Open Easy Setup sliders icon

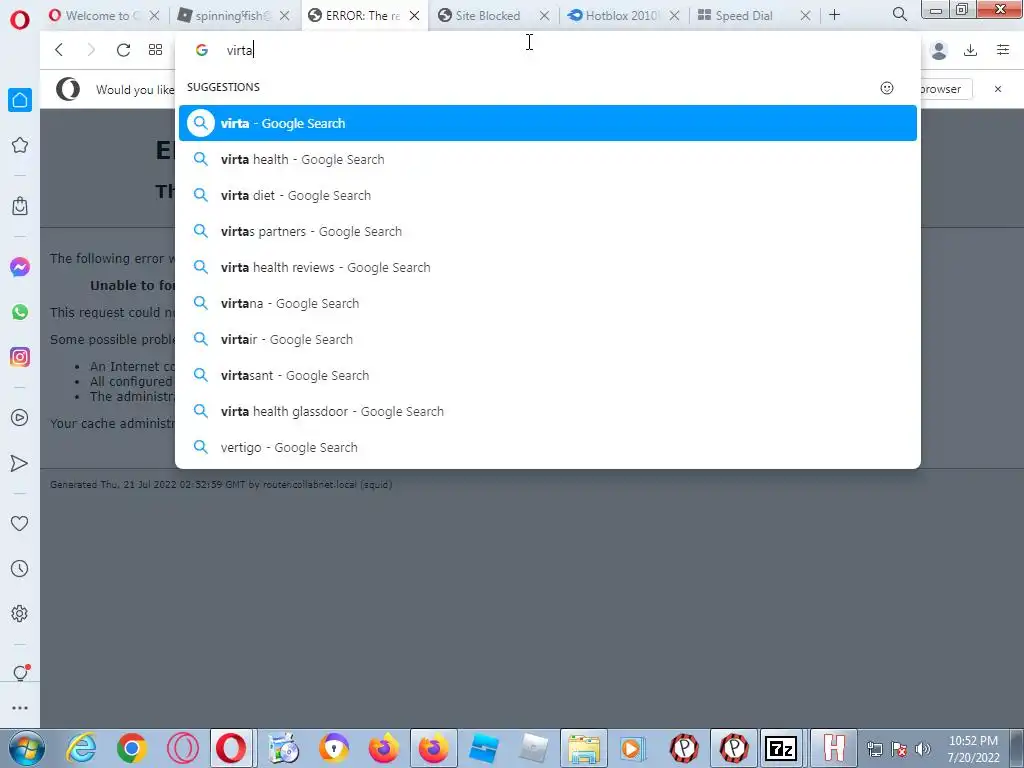pos(1003,50)
